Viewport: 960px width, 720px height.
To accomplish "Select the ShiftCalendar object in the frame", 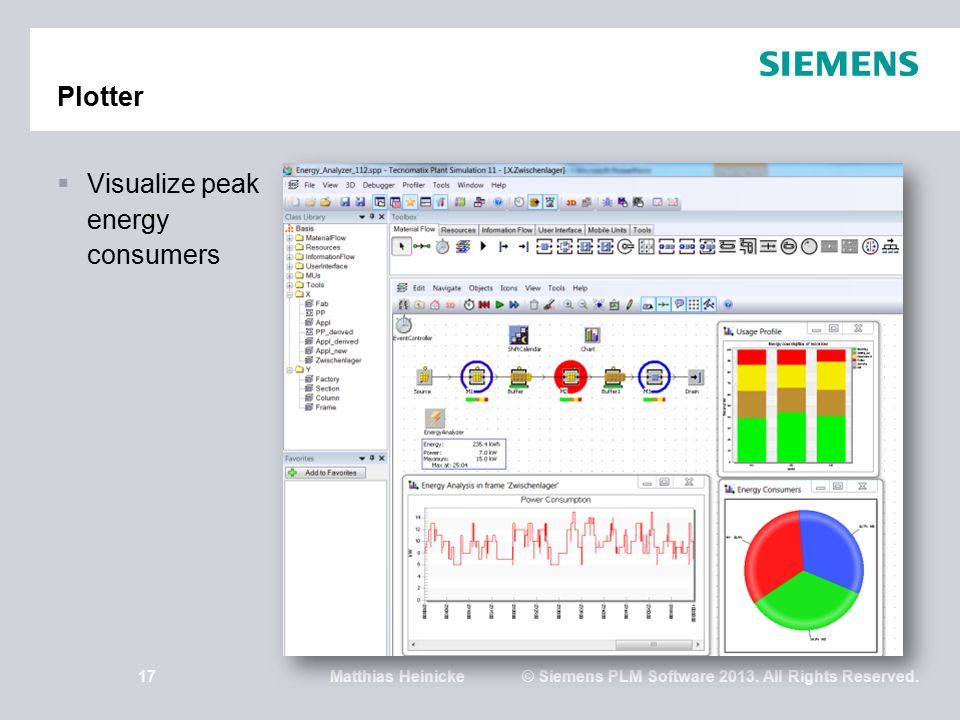I will 519,335.
